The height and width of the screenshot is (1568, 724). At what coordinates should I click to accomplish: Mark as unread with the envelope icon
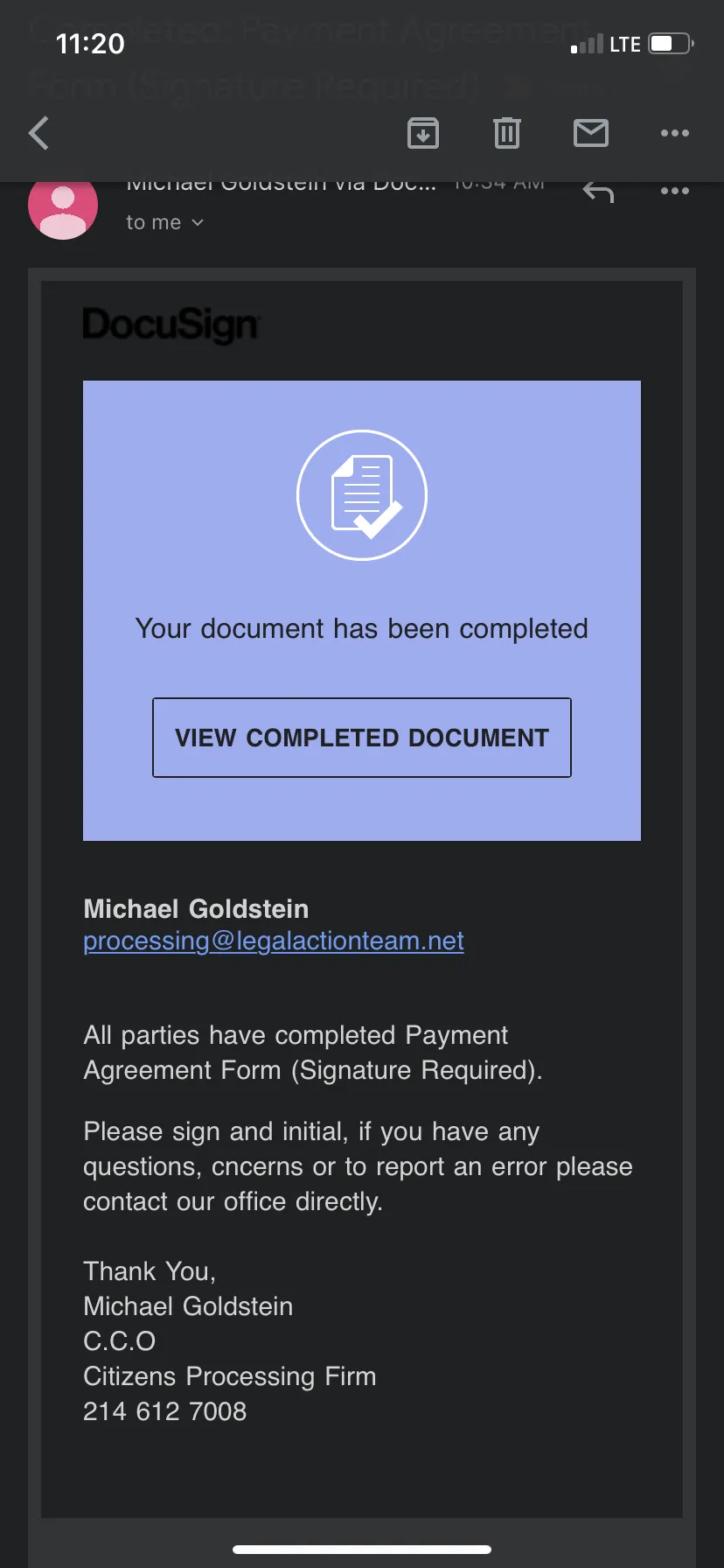pos(591,133)
